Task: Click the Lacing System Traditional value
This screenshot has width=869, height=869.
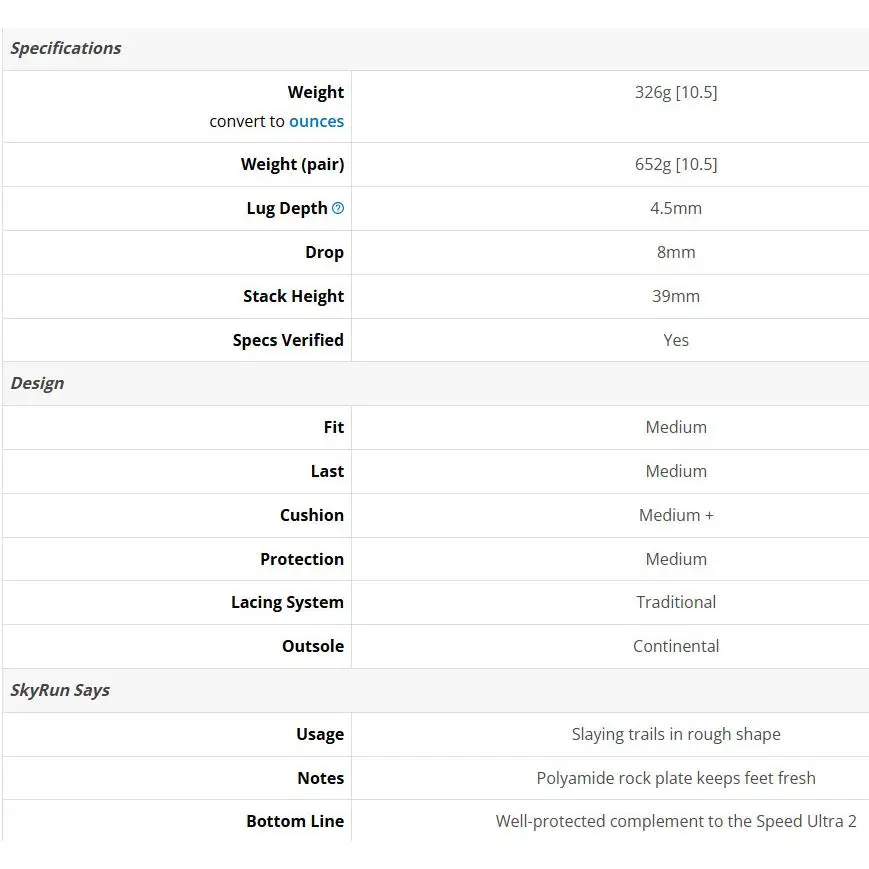Action: 676,602
